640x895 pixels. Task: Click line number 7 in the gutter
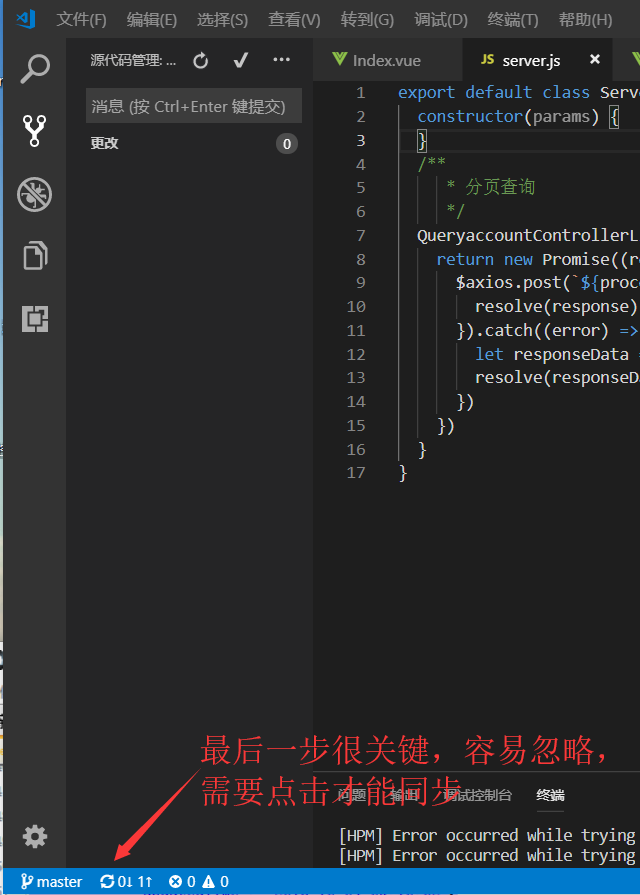(360, 235)
